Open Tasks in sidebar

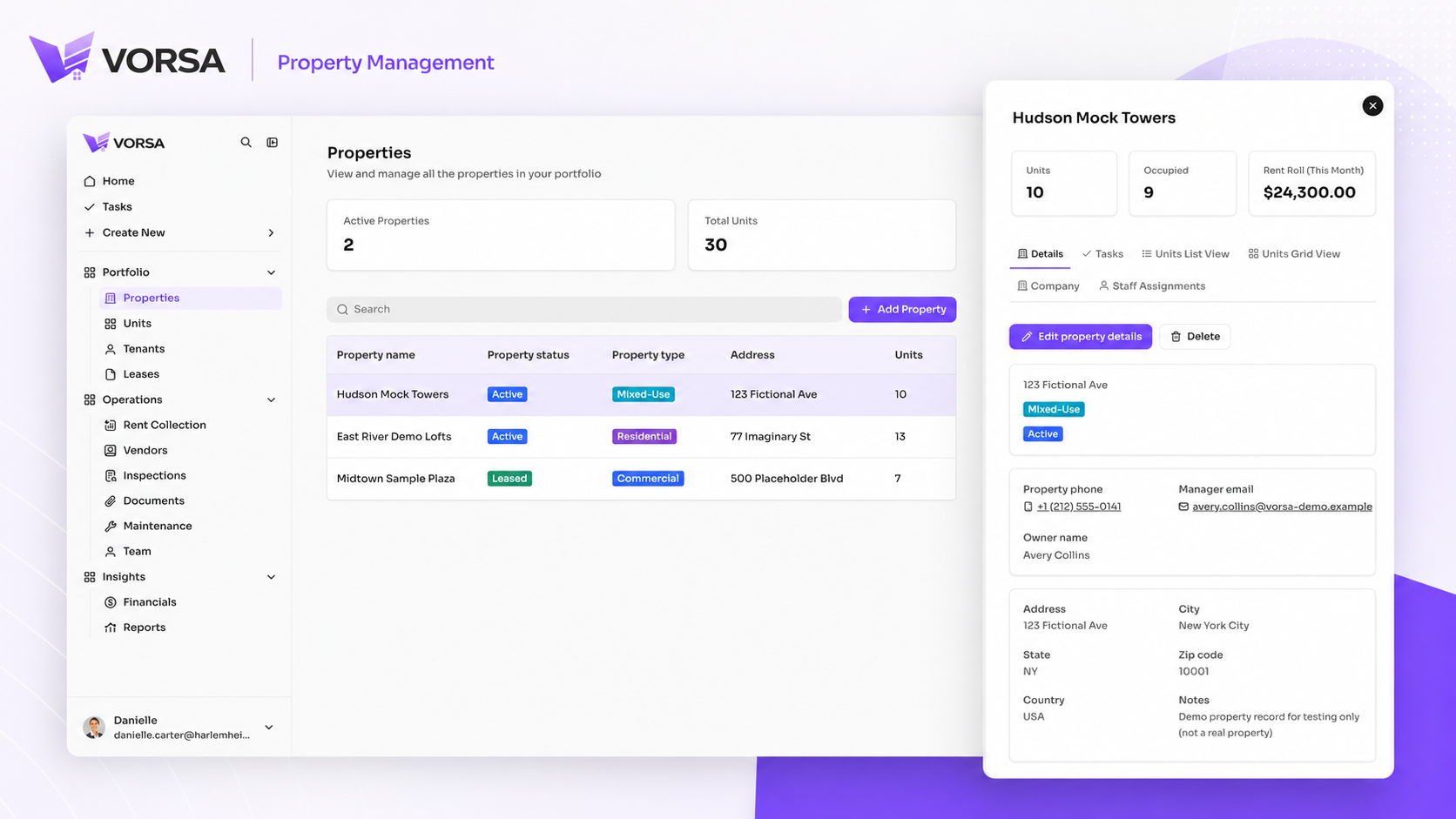tap(117, 206)
